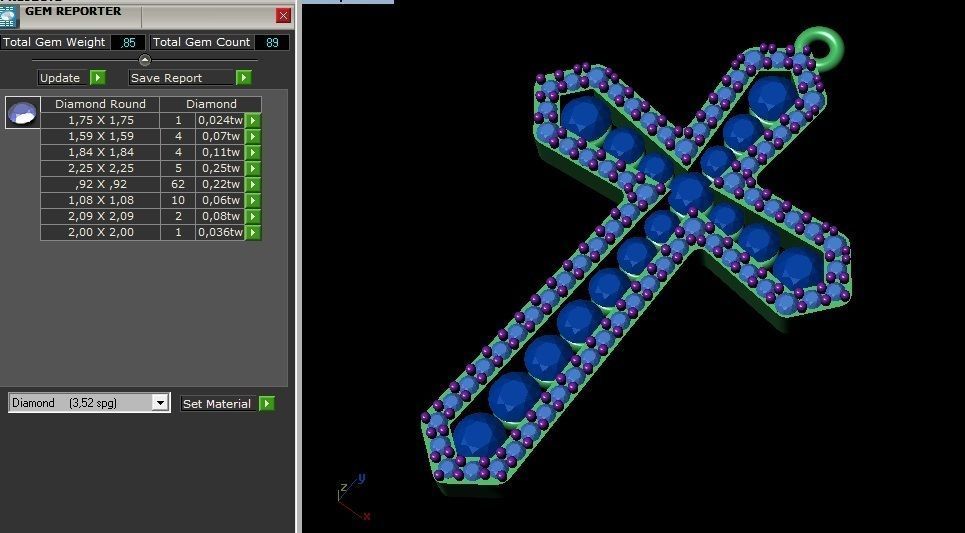Select the 2,09 X 2,09 size cell
This screenshot has width=965, height=533.
pyautogui.click(x=100, y=216)
